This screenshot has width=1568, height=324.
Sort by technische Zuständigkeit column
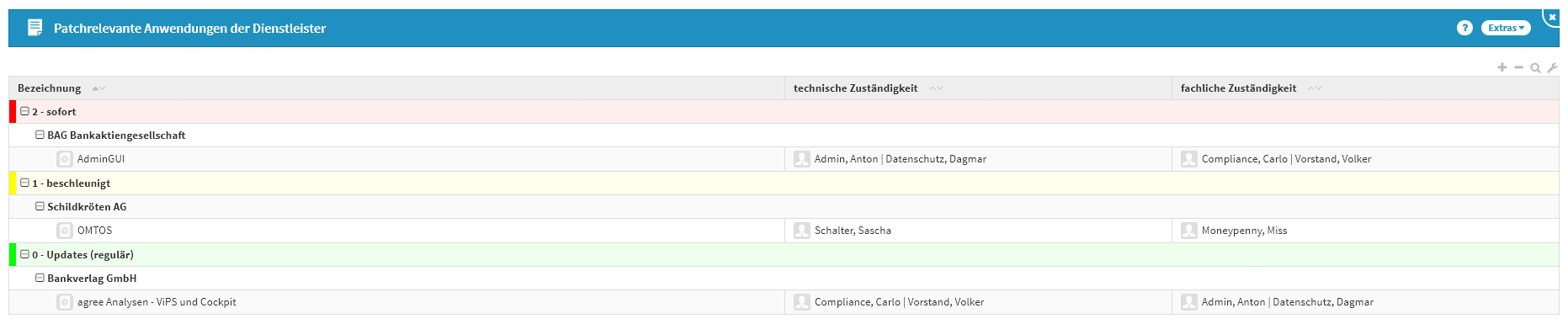coord(855,88)
